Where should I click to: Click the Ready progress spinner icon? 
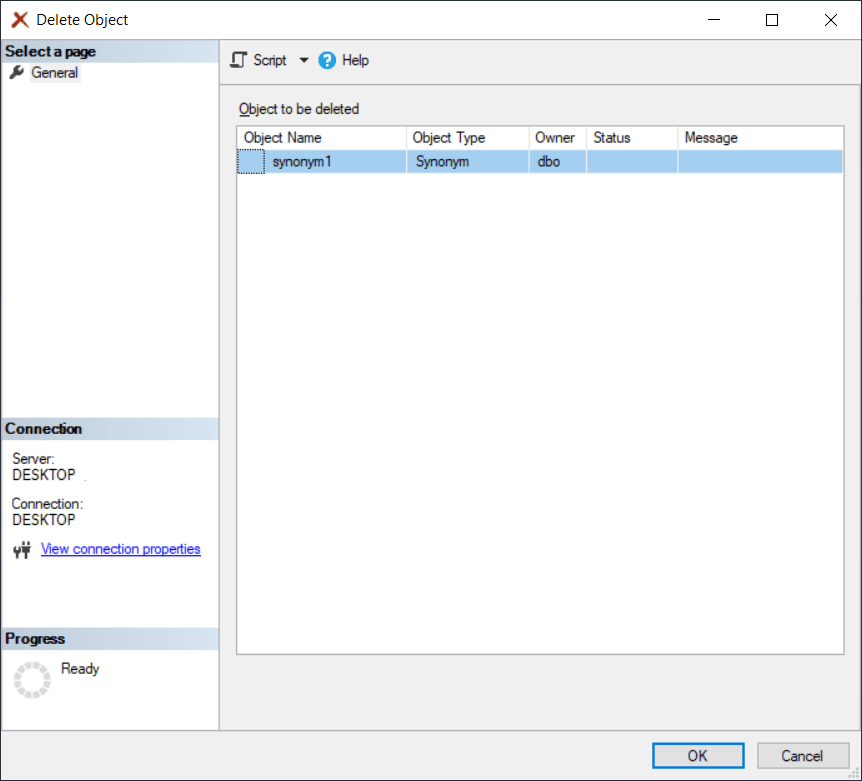click(x=32, y=680)
